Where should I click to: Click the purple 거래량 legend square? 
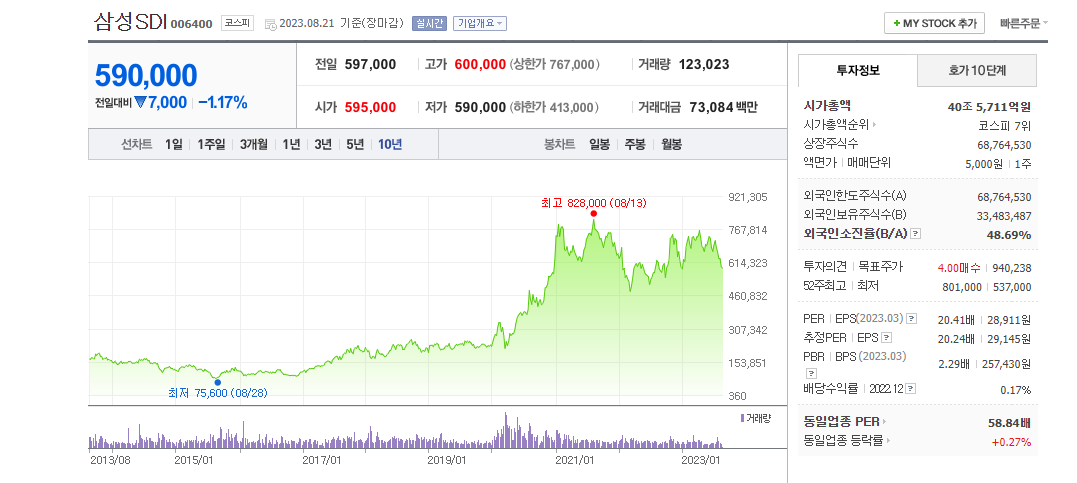(742, 418)
